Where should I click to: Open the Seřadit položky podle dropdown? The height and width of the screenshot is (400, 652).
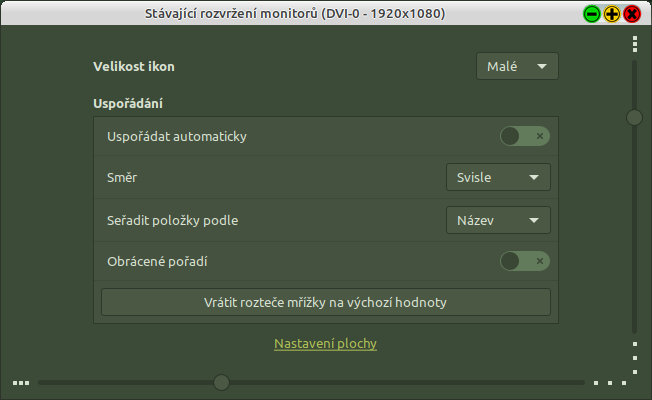[497, 220]
